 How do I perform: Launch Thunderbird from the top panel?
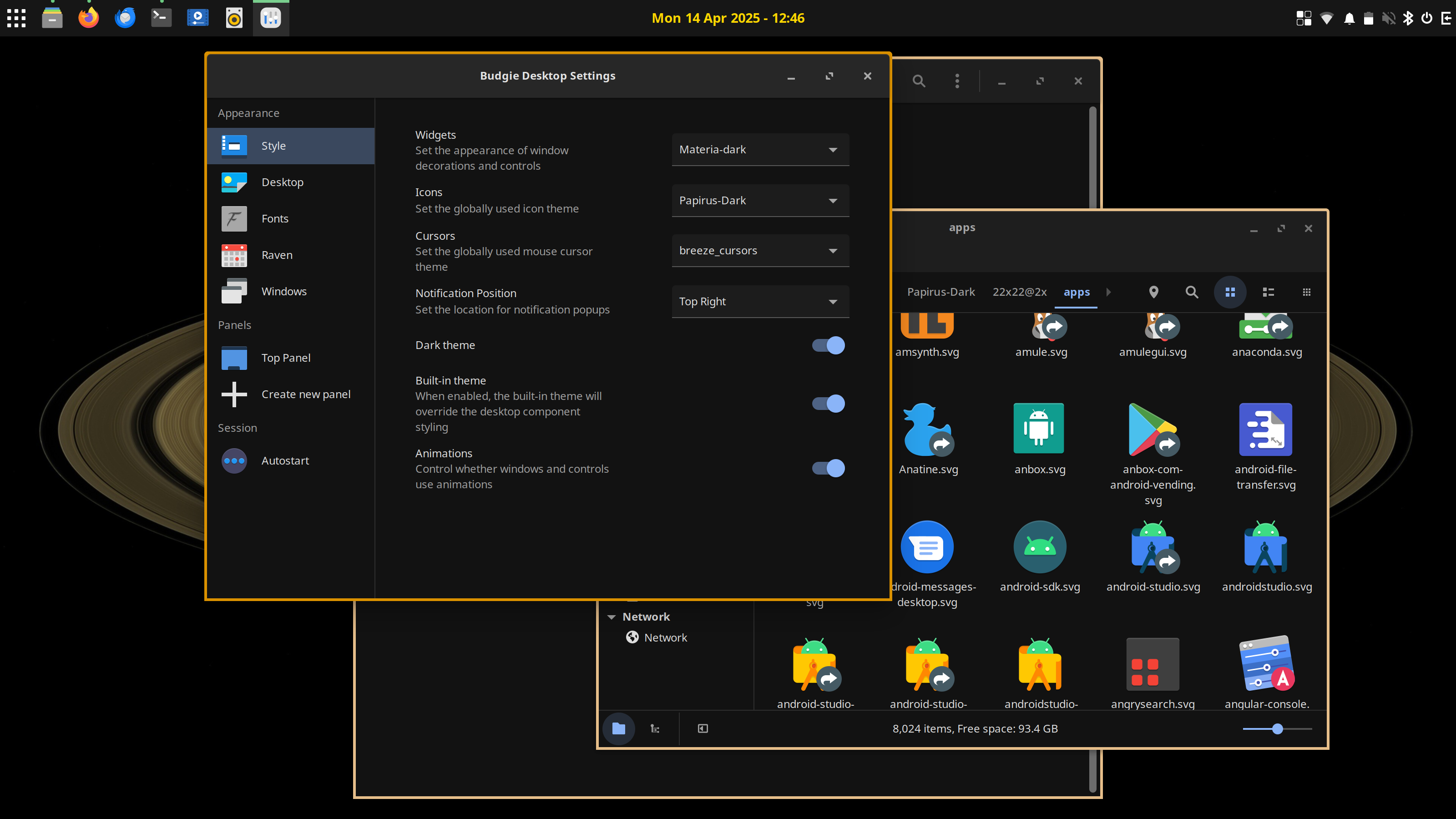(x=125, y=18)
